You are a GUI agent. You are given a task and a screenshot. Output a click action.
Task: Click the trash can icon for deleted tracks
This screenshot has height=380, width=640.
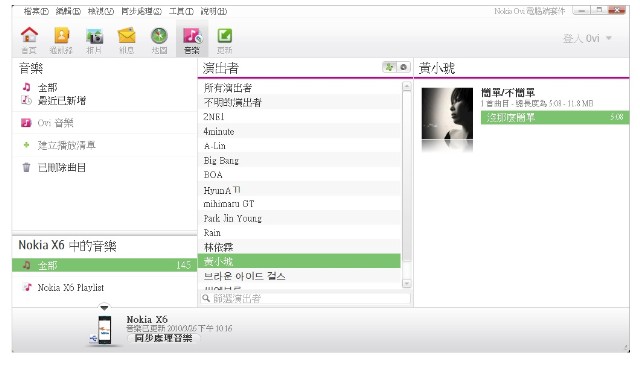[26, 167]
